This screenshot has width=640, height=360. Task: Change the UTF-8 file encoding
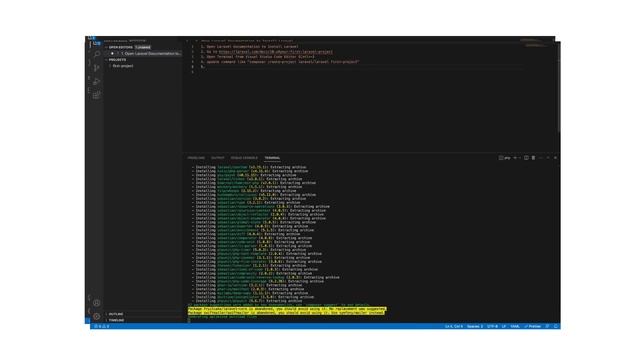[x=492, y=327]
